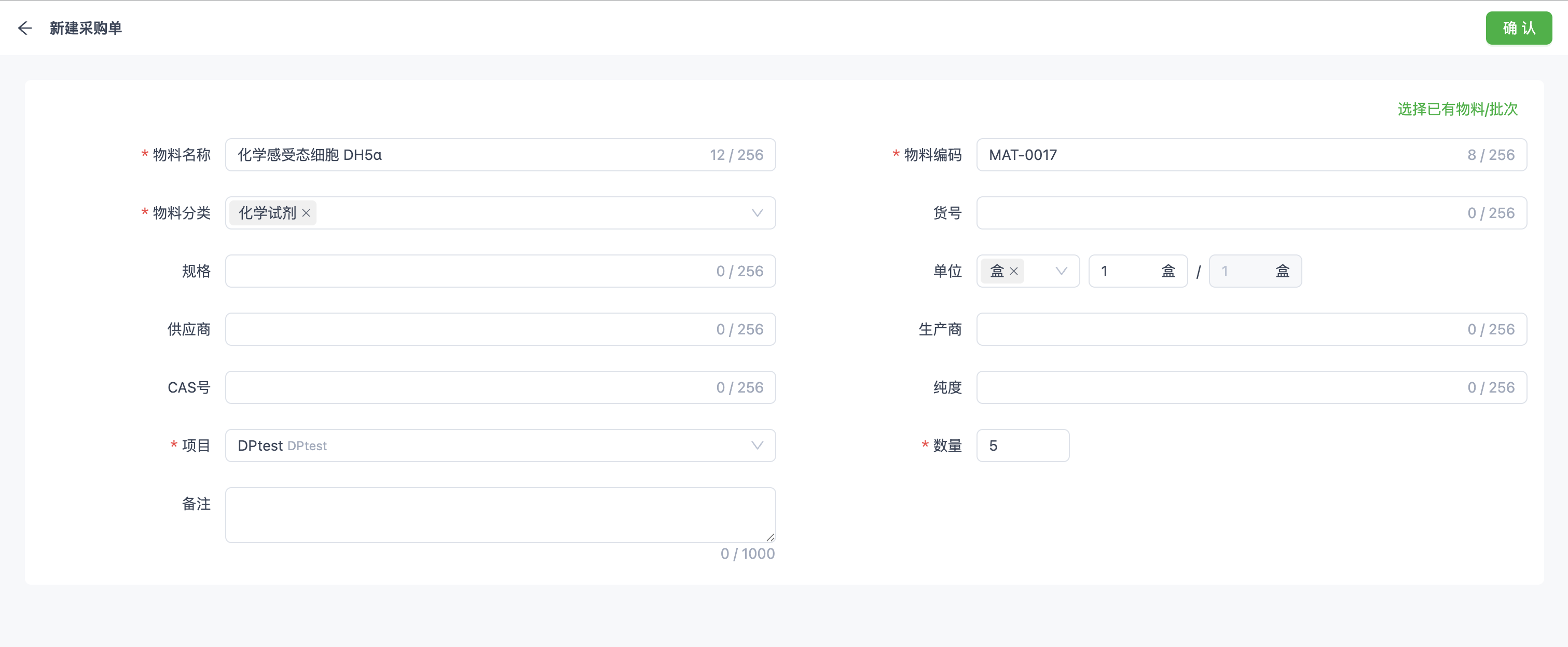The height and width of the screenshot is (647, 1568).
Task: Select the 生产商 text field
Action: coord(1217,329)
